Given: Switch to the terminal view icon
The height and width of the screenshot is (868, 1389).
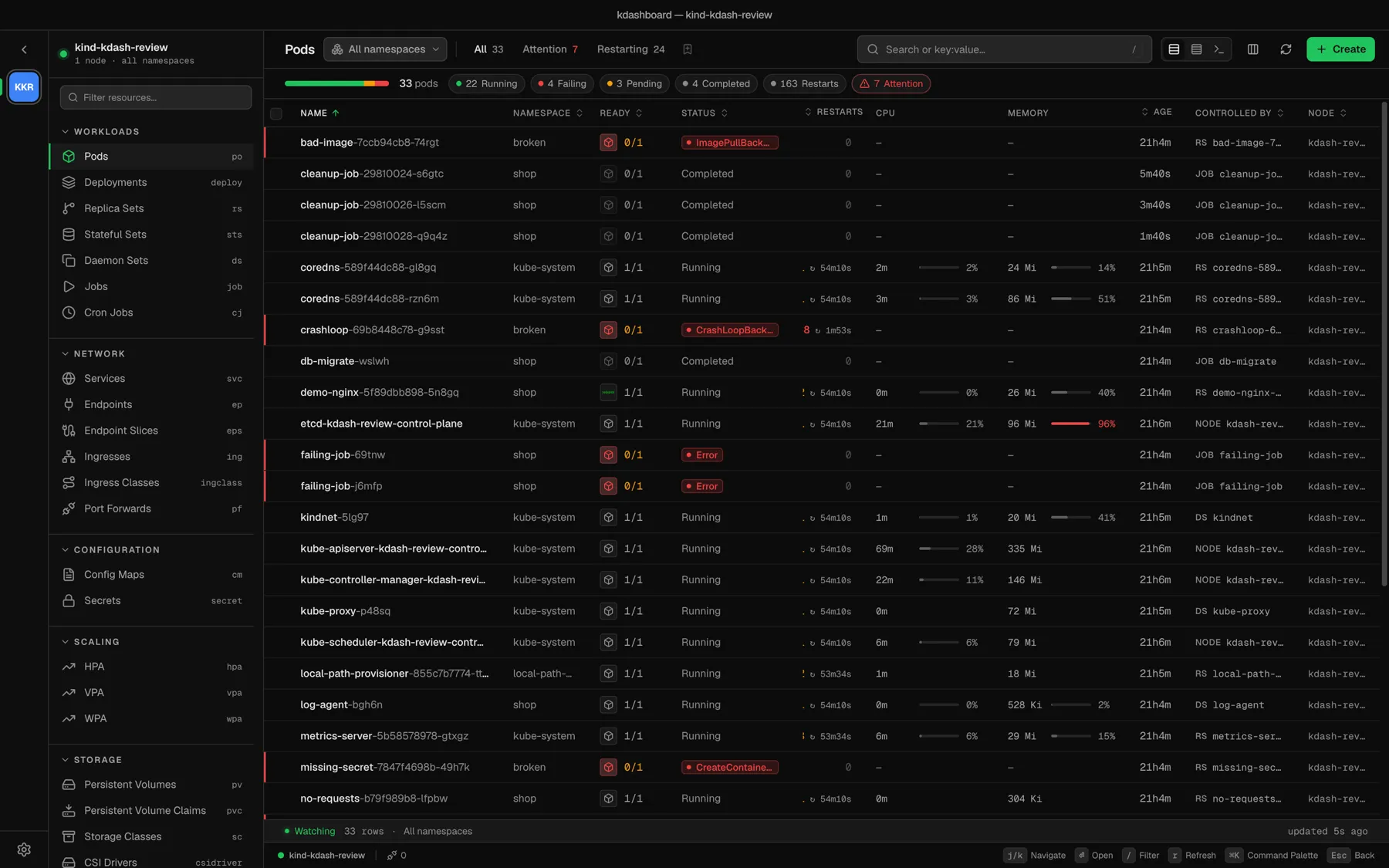Looking at the screenshot, I should point(1218,49).
